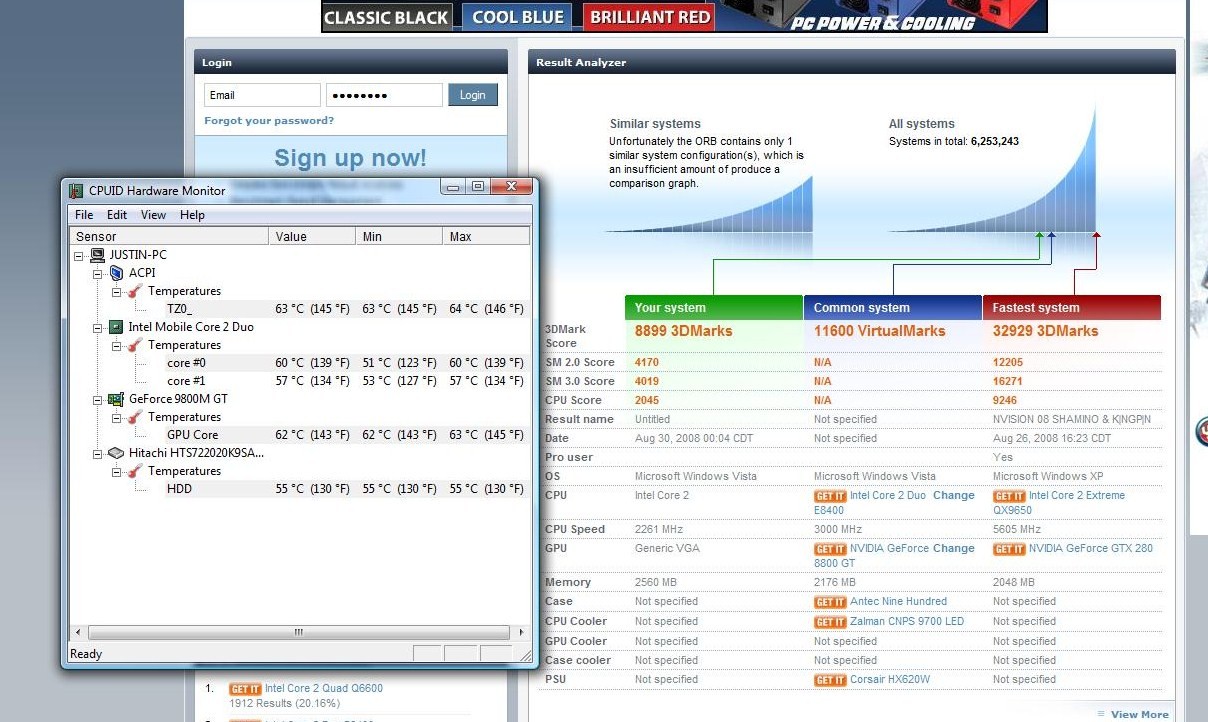Click the Sensor column header
Viewport: 1208px width, 722px height.
point(169,236)
